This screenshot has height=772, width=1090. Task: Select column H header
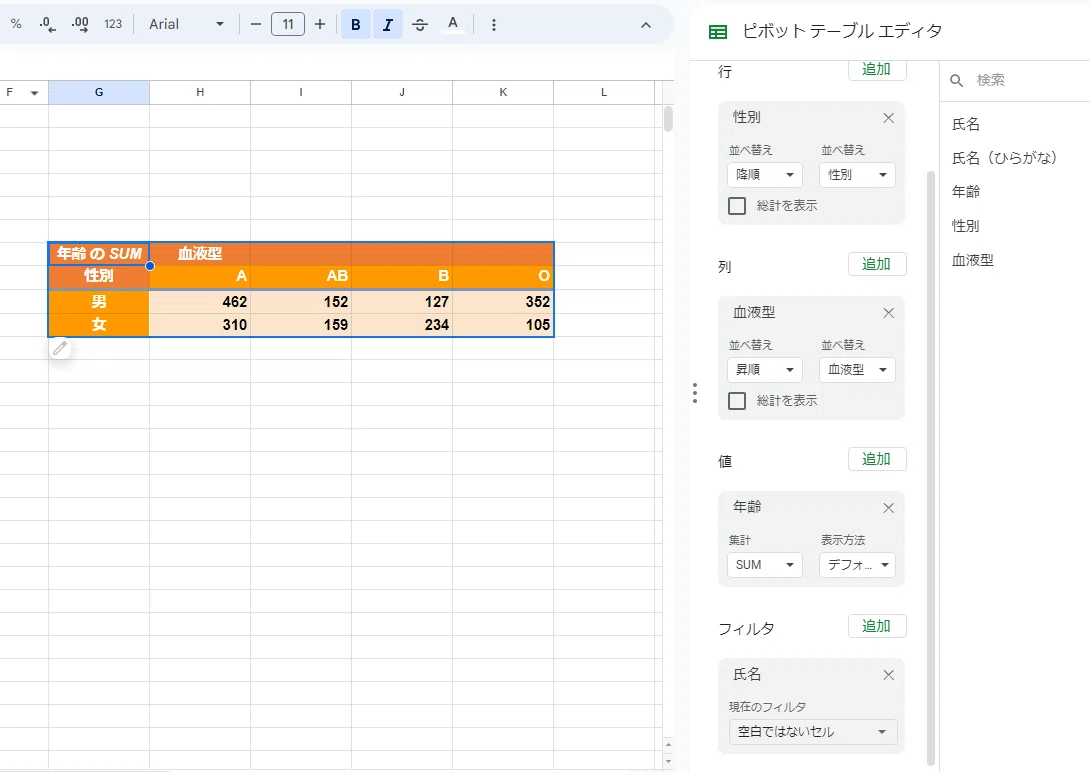200,92
